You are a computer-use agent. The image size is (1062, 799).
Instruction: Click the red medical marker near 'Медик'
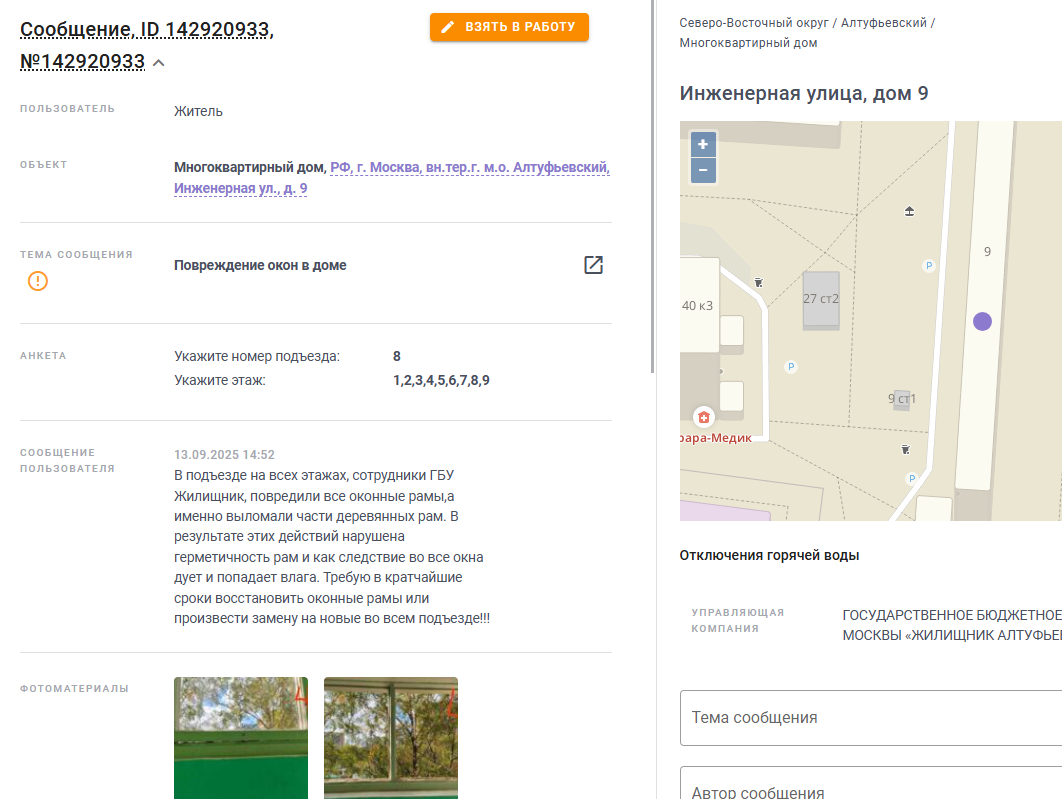click(x=704, y=417)
